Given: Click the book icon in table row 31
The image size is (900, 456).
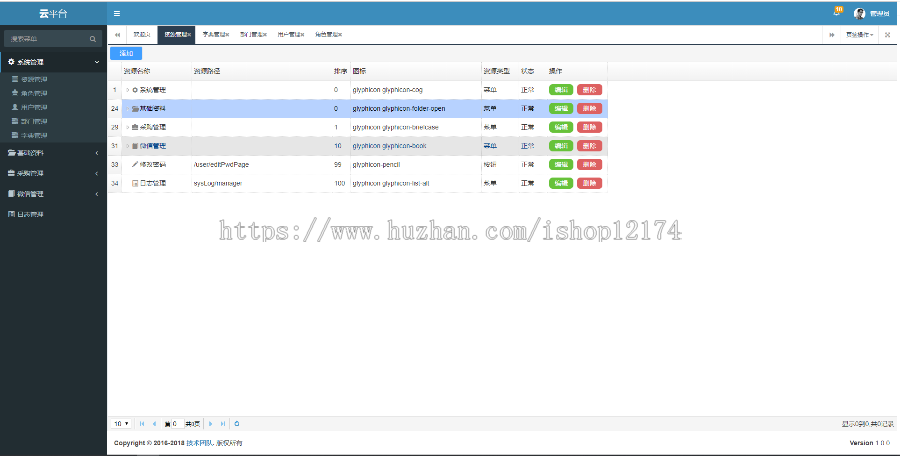Looking at the screenshot, I should point(135,146).
